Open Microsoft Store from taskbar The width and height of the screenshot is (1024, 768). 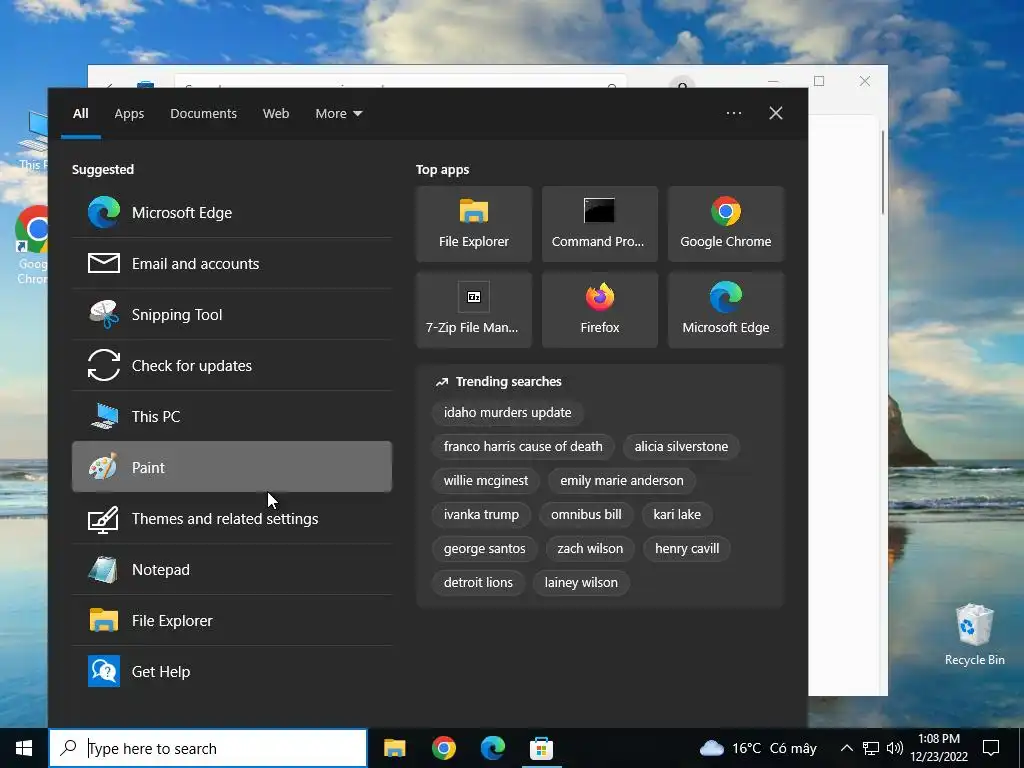[541, 748]
